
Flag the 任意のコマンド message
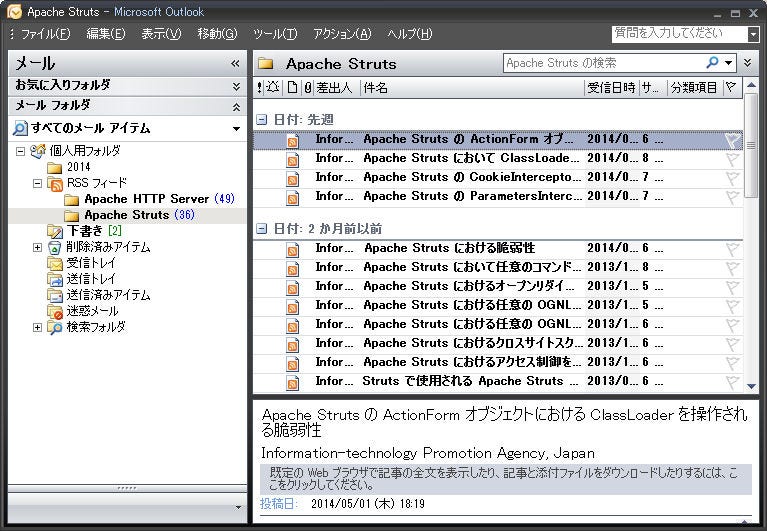(x=732, y=268)
